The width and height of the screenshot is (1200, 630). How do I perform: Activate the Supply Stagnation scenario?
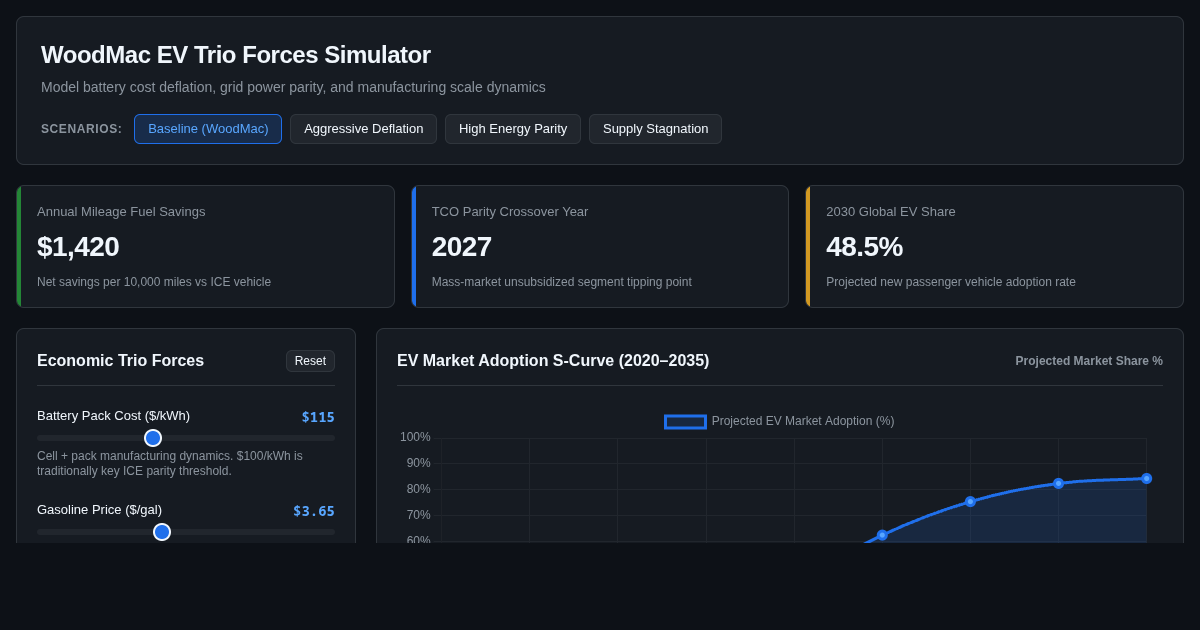655,129
